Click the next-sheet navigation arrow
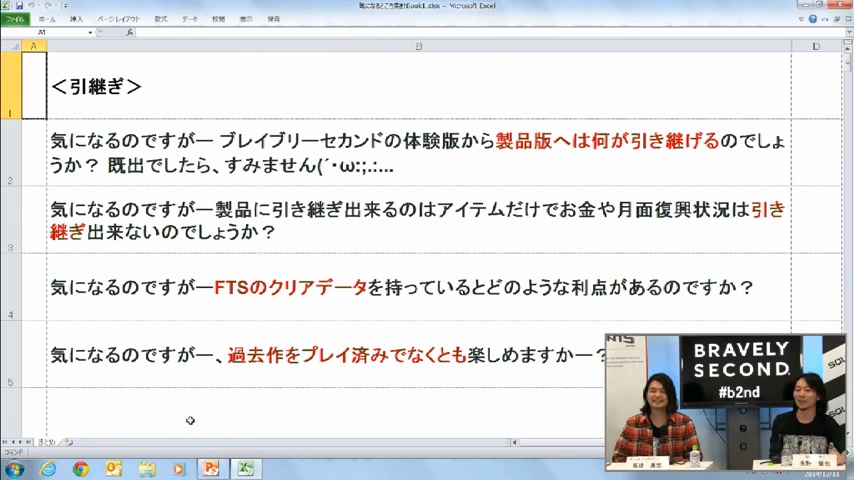 [x=21, y=442]
